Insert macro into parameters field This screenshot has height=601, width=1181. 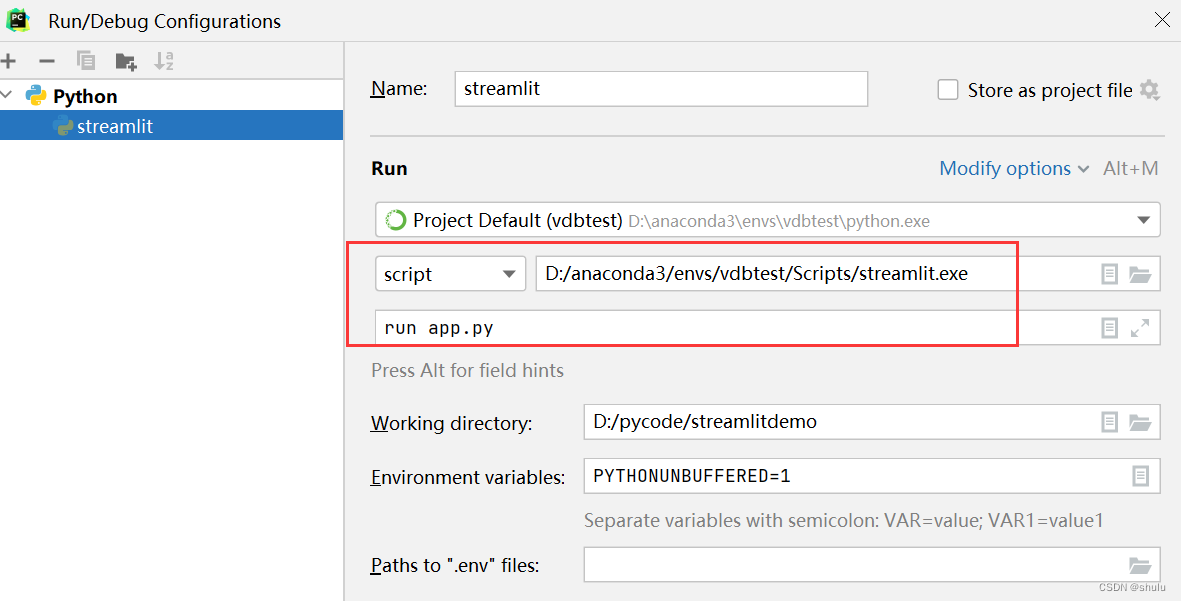(x=1109, y=328)
